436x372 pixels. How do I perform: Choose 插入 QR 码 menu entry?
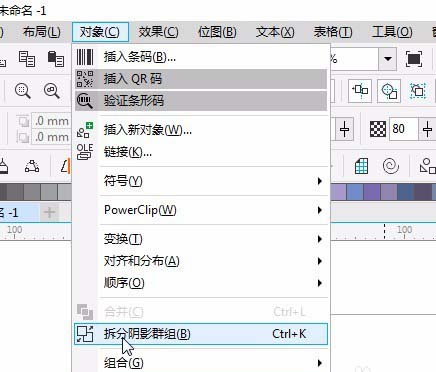tap(201, 79)
